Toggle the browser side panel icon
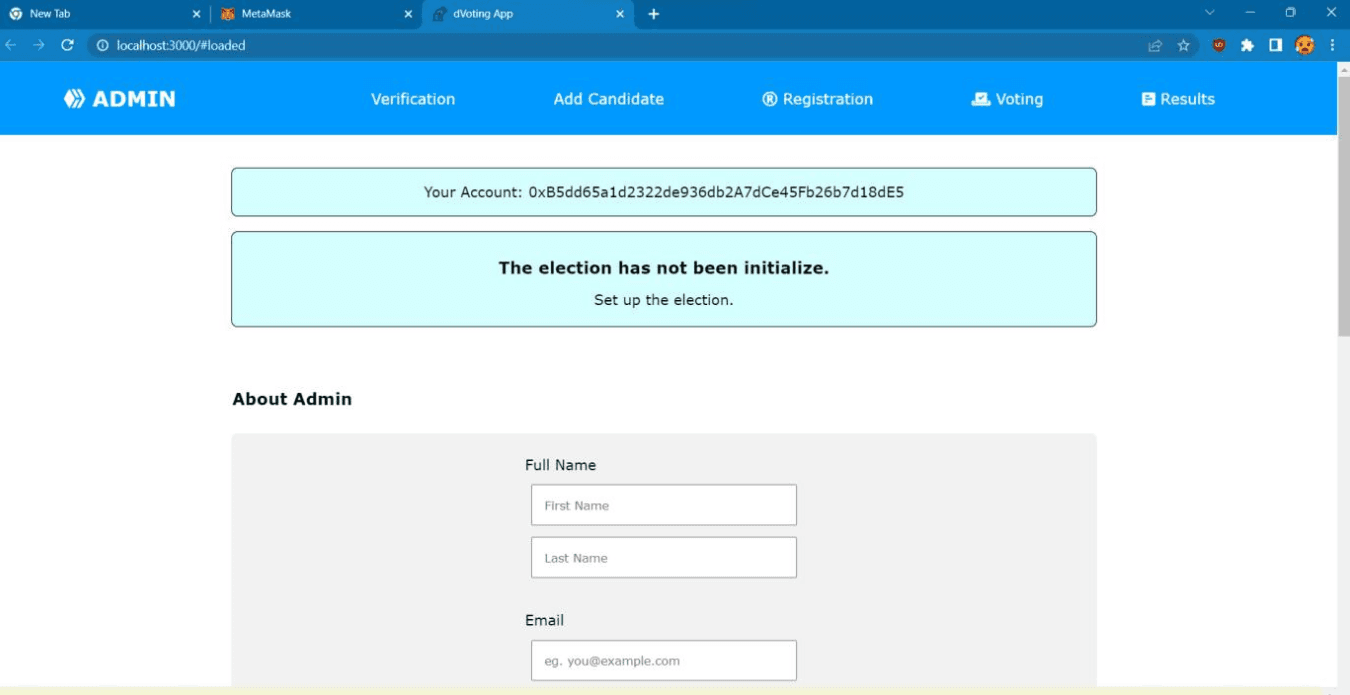Screen dimensions: 1350x695 pyautogui.click(x=1275, y=45)
